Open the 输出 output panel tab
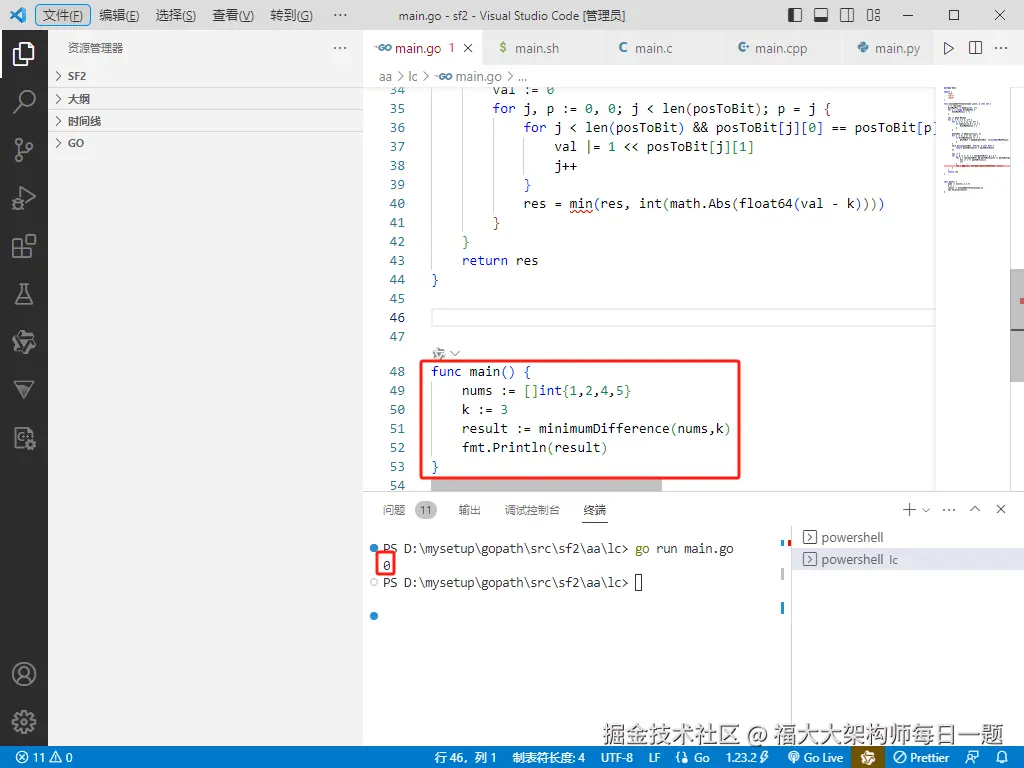Viewport: 1024px width, 768px height. (470, 510)
